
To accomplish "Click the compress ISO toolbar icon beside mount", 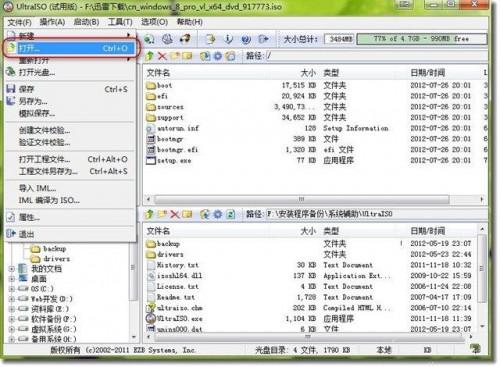I will point(185,39).
